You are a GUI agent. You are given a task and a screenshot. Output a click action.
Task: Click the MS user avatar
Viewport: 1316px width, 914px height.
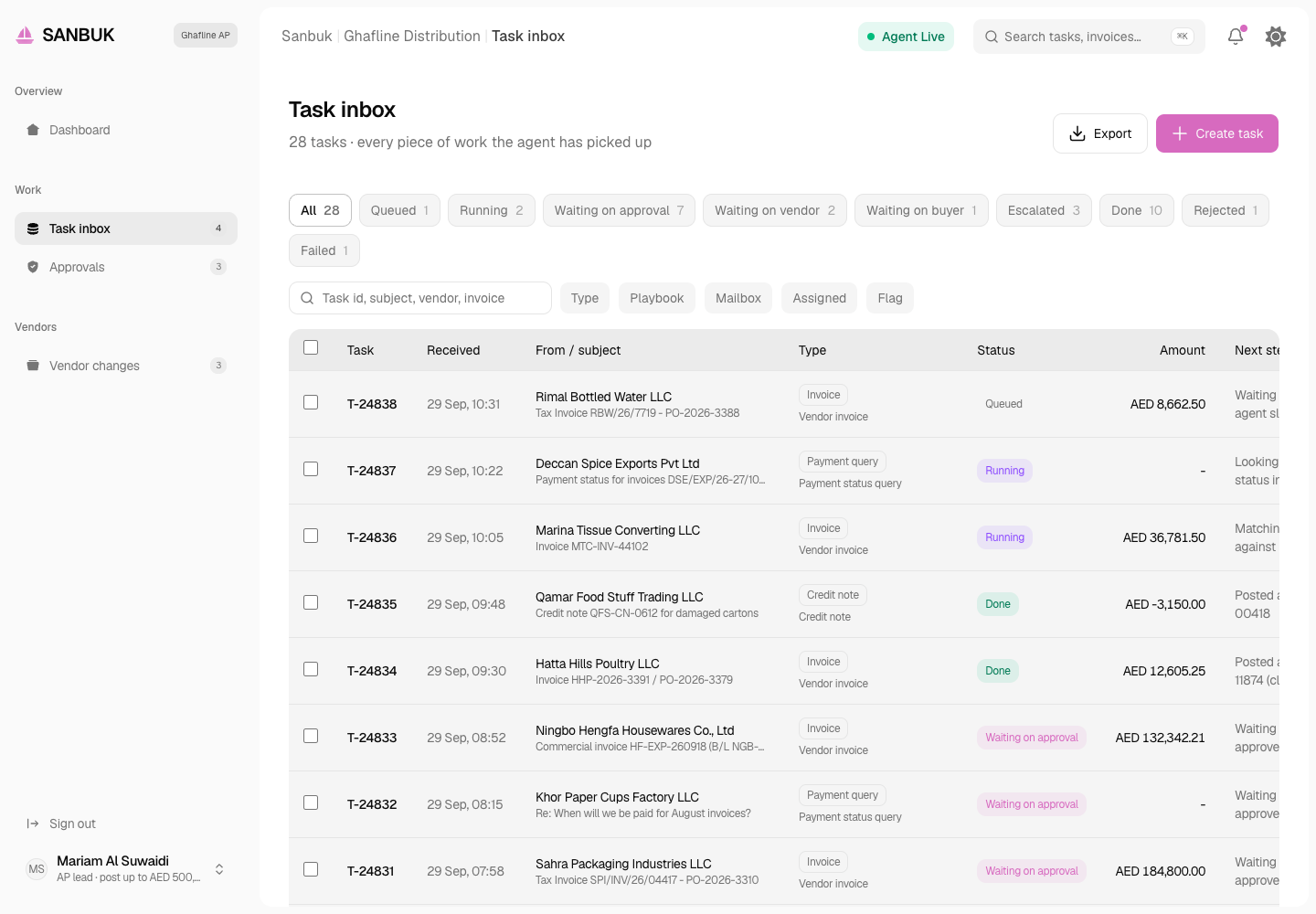coord(37,869)
